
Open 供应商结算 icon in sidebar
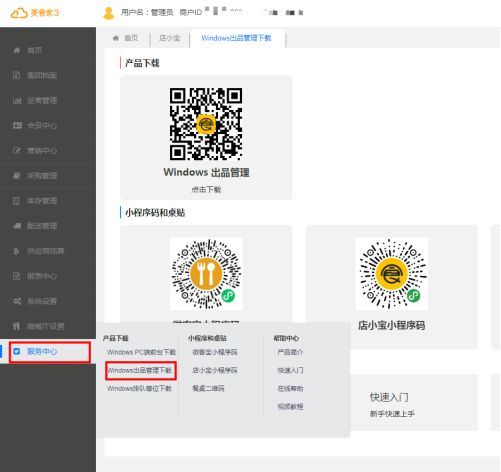(x=16, y=251)
